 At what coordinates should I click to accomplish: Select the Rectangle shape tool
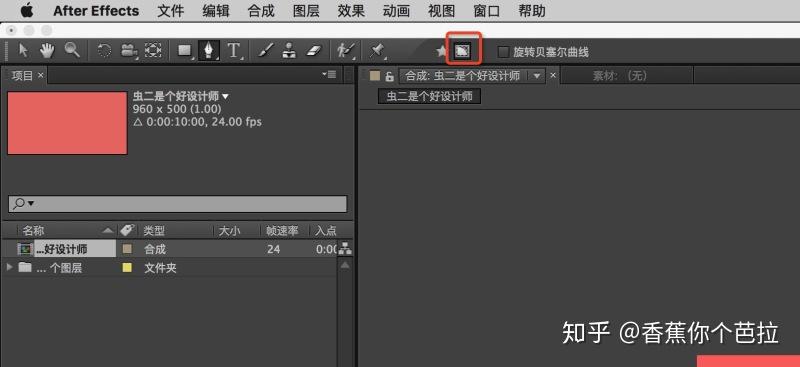click(x=184, y=51)
